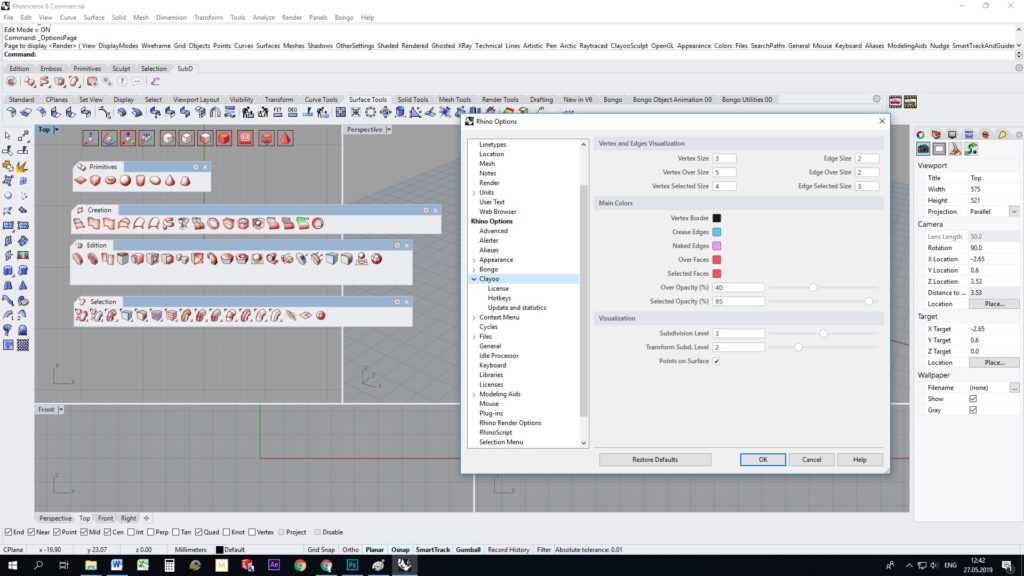Click the cone icon in Primitives toolbar
Viewport: 1024px width, 576px height.
tap(170, 181)
